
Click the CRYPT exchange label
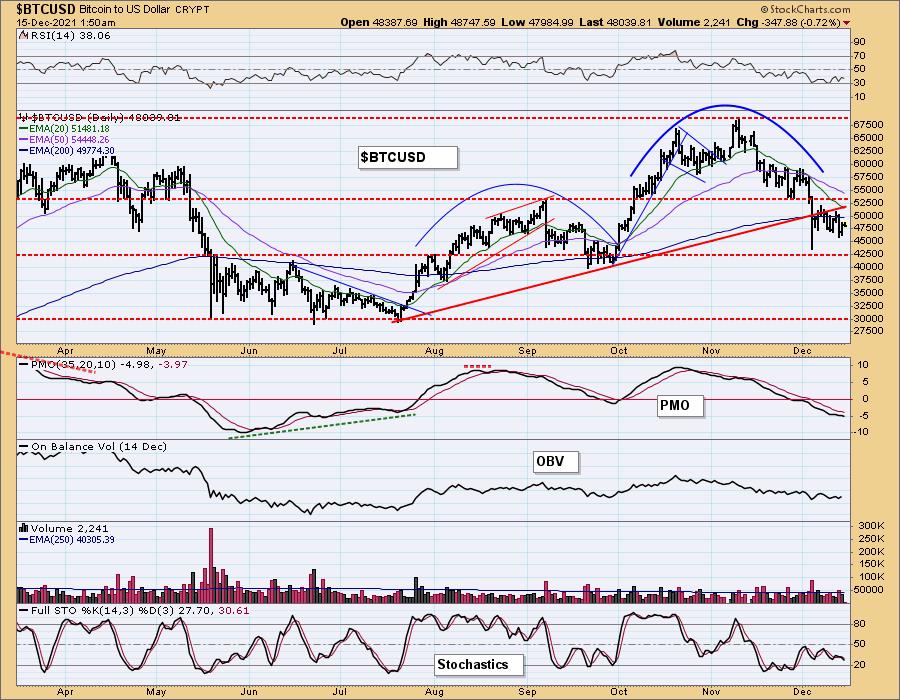[x=192, y=10]
